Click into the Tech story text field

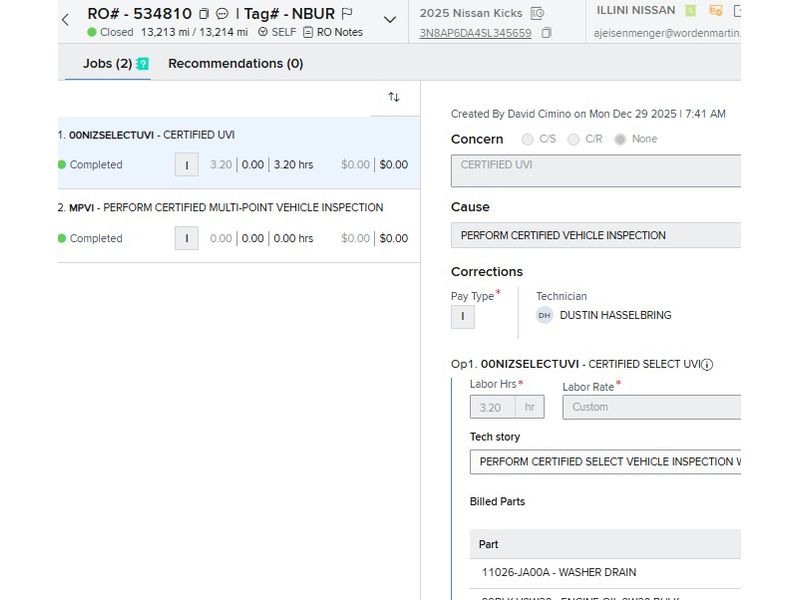click(605, 462)
